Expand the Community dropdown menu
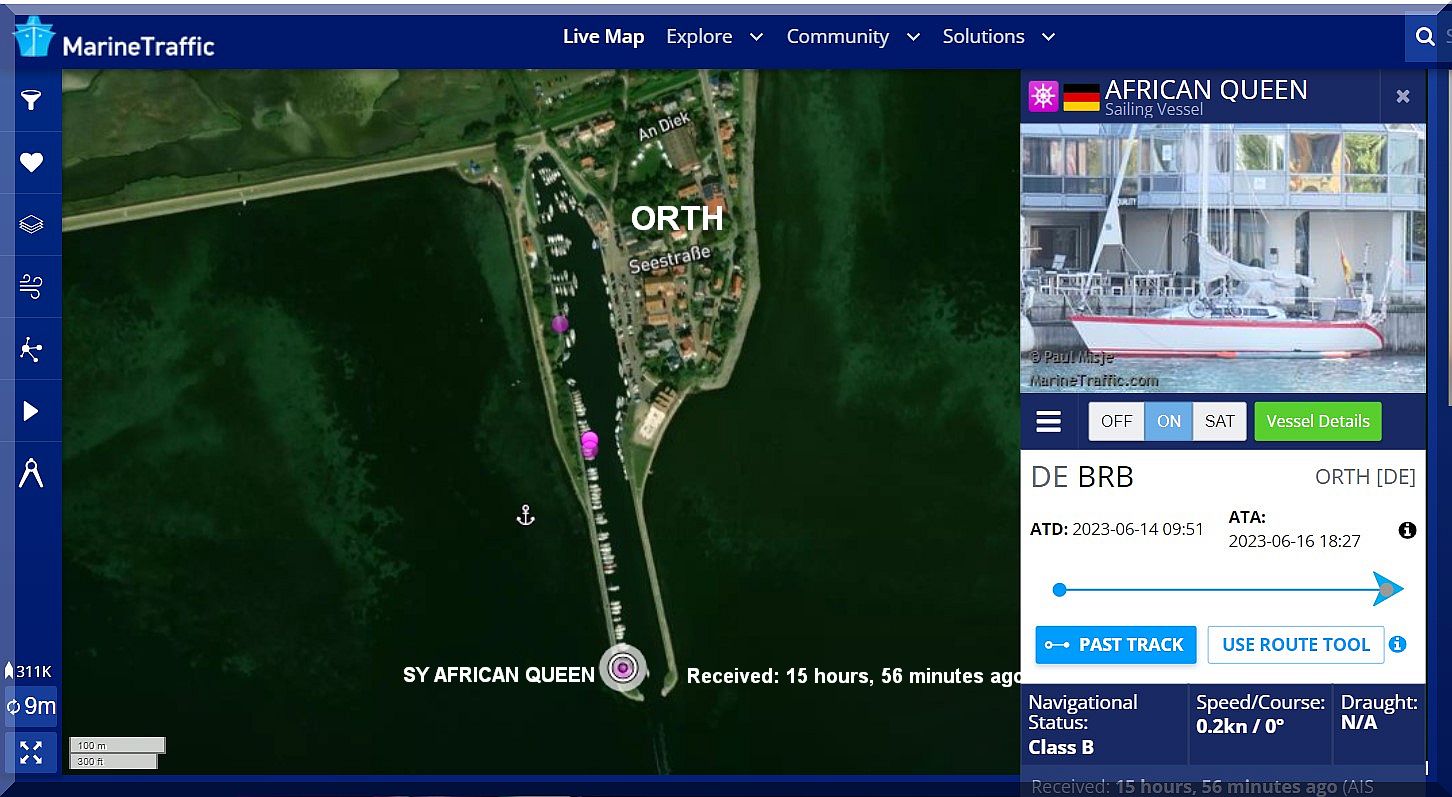This screenshot has width=1452, height=797. [852, 37]
